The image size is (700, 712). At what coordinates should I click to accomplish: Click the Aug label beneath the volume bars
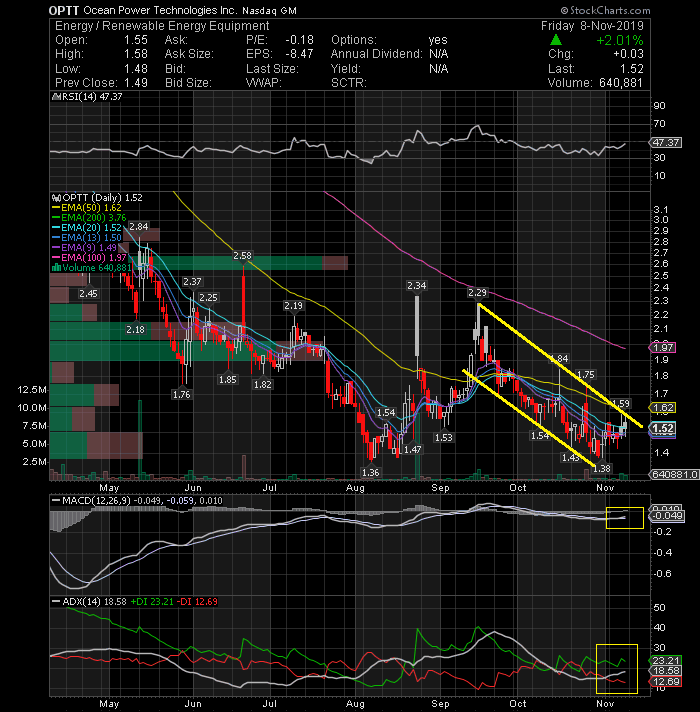355,488
